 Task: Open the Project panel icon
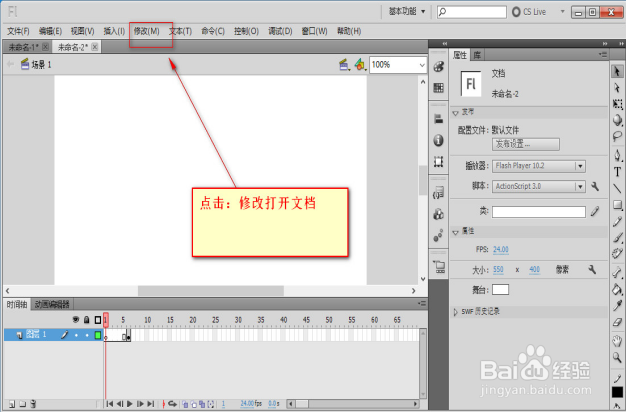[439, 266]
